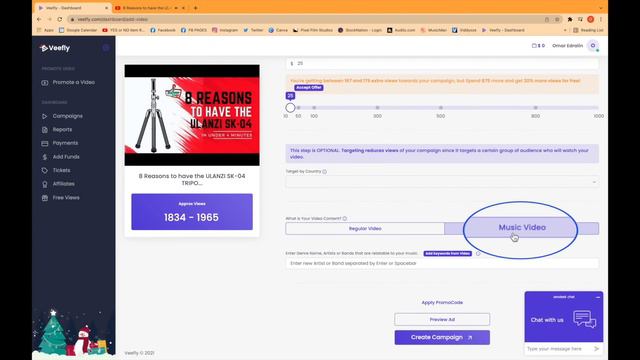Open the Instagram bookmark

225,30
